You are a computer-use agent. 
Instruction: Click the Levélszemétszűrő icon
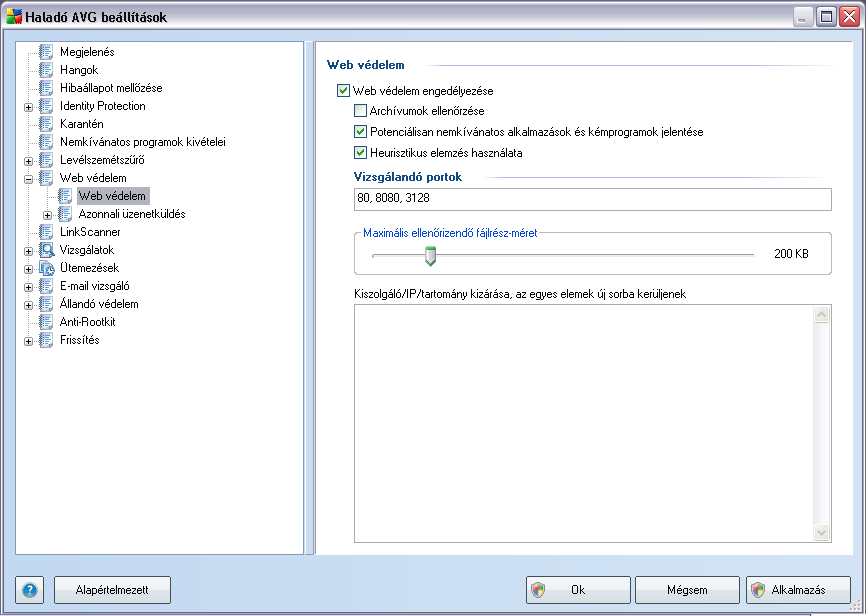(46, 160)
